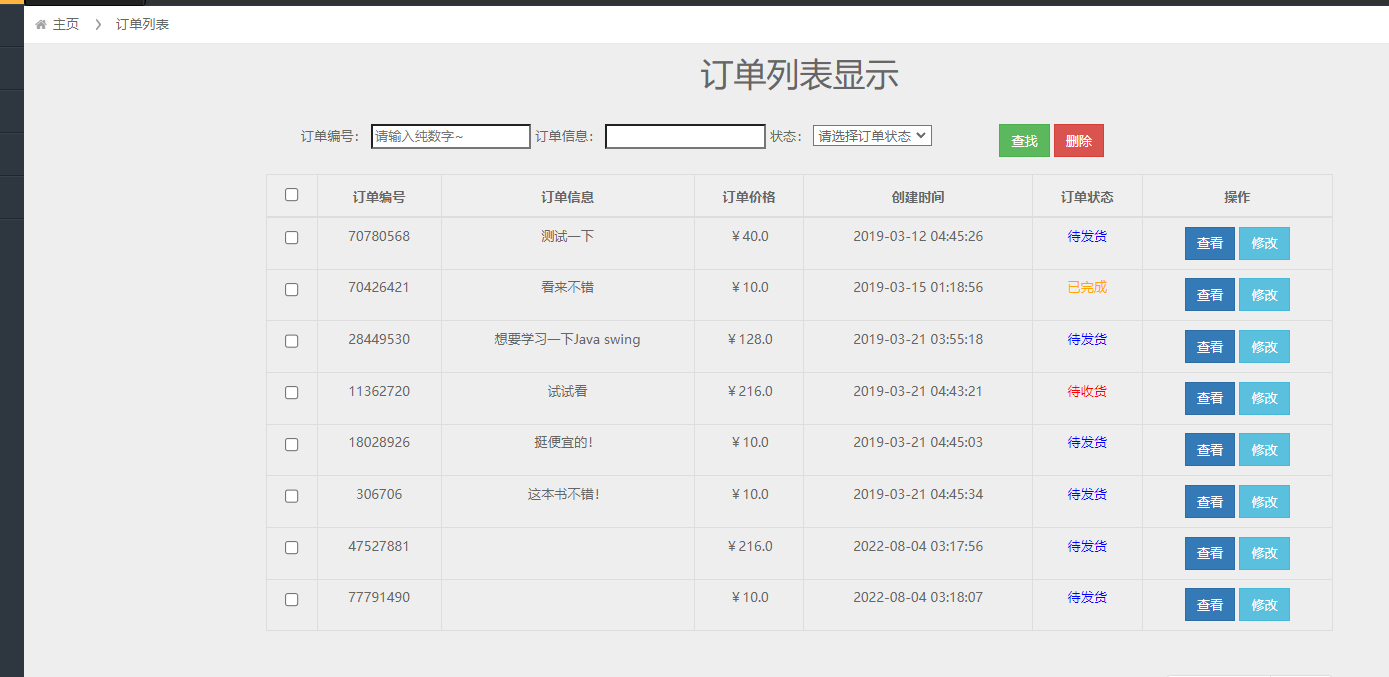
Task: Click the order number 306706
Action: click(x=379, y=494)
